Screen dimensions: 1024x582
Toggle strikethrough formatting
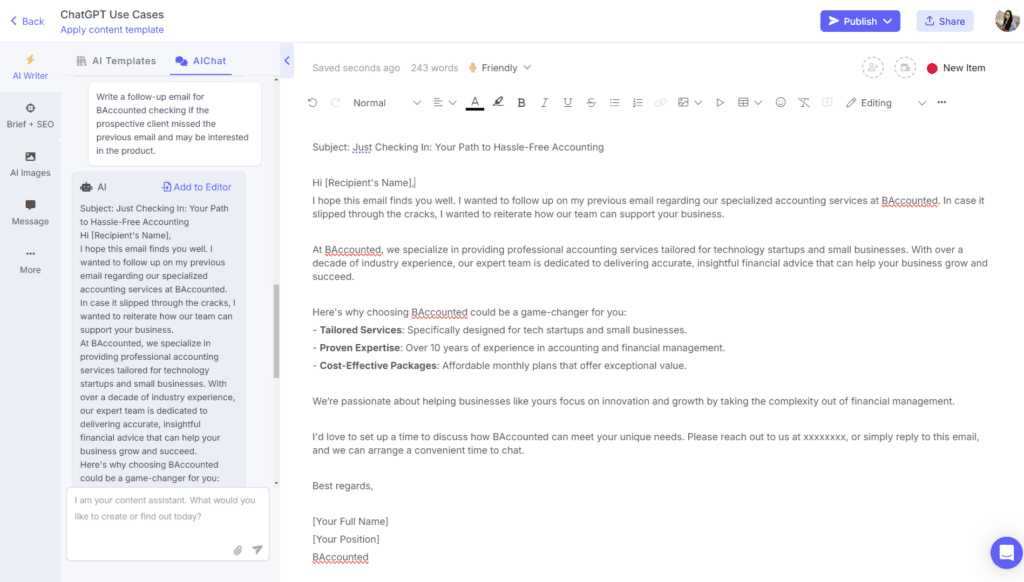(x=591, y=103)
